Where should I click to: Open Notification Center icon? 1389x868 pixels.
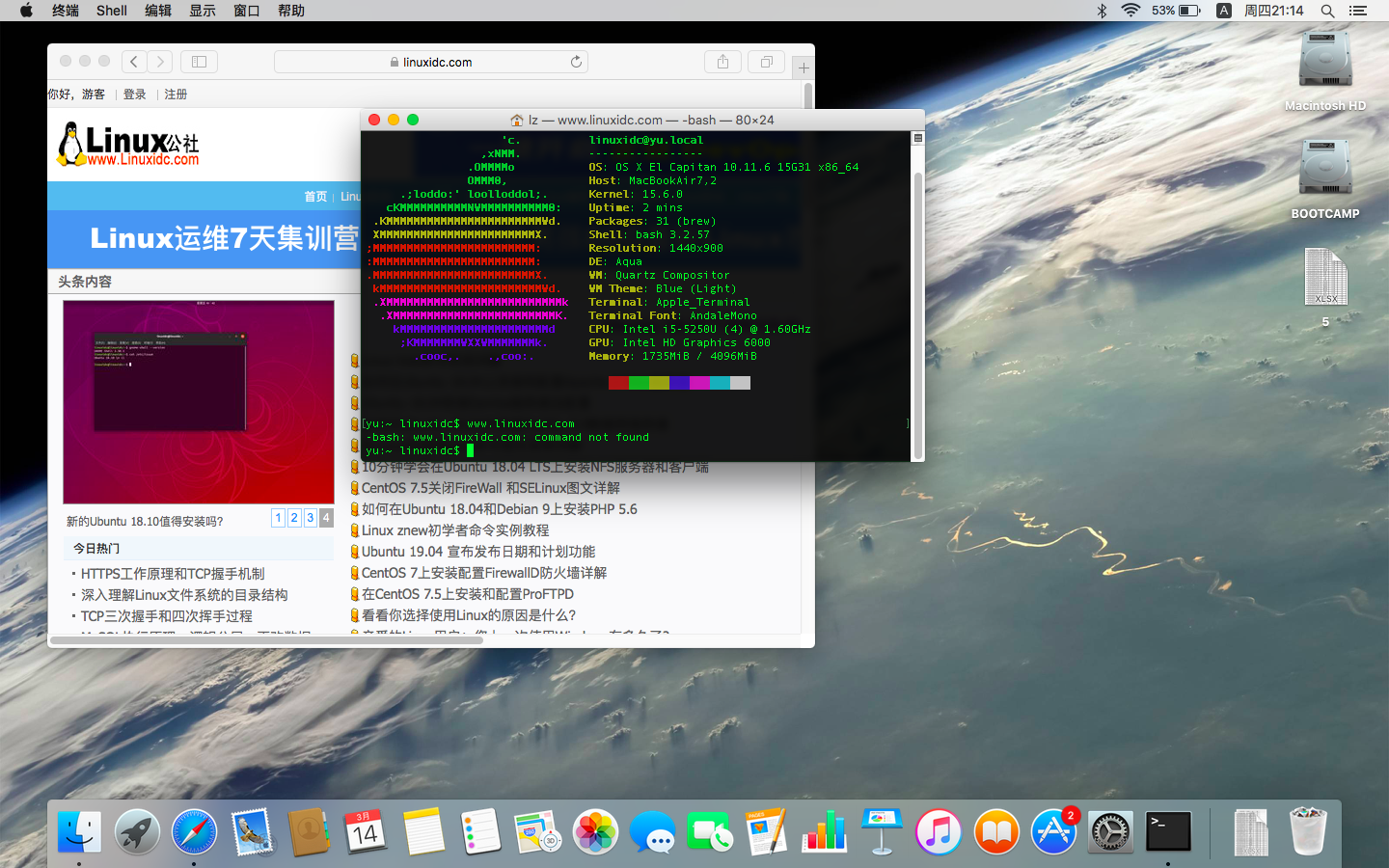click(x=1358, y=11)
